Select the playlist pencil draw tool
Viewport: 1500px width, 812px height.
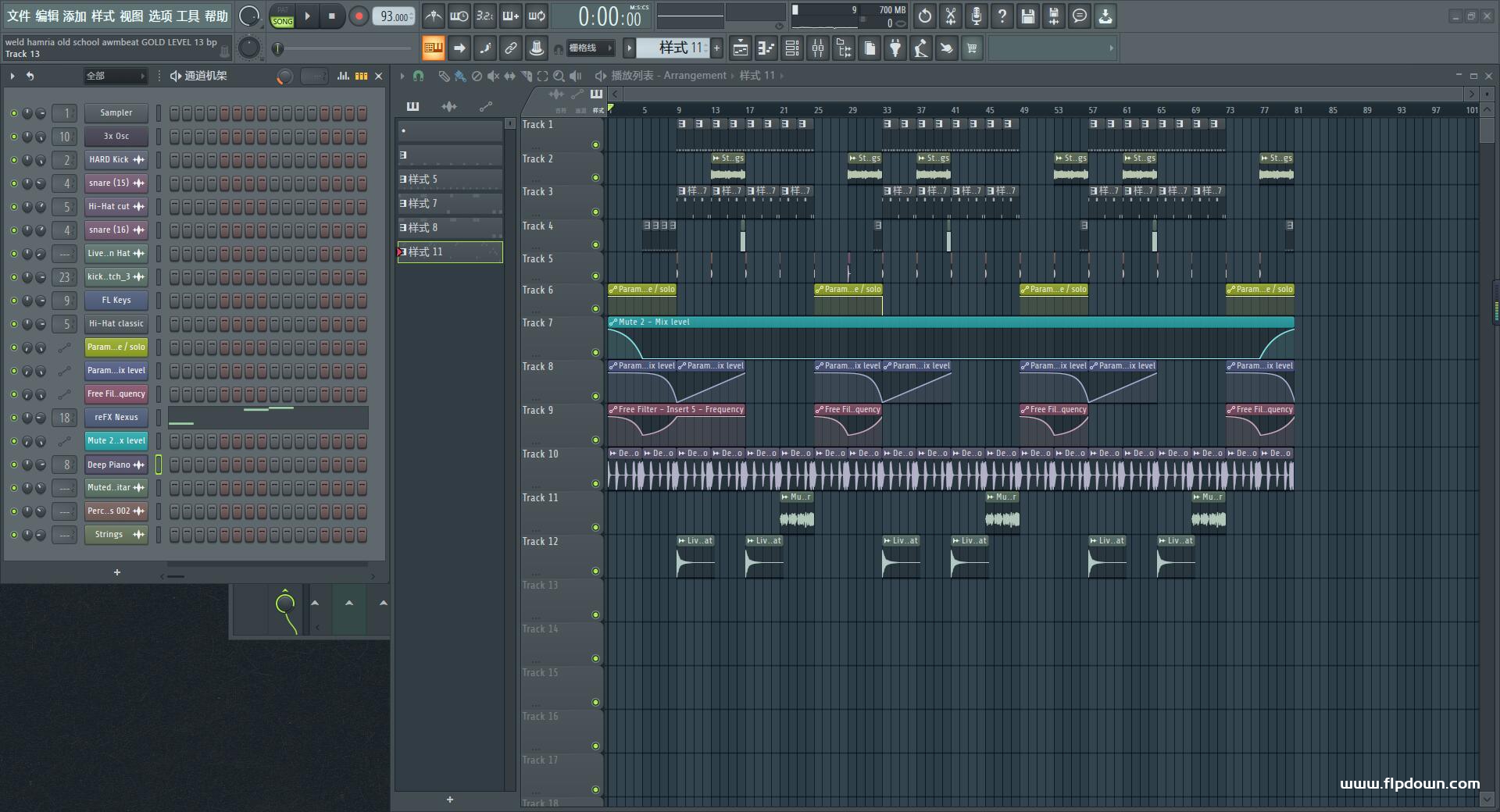(x=444, y=76)
